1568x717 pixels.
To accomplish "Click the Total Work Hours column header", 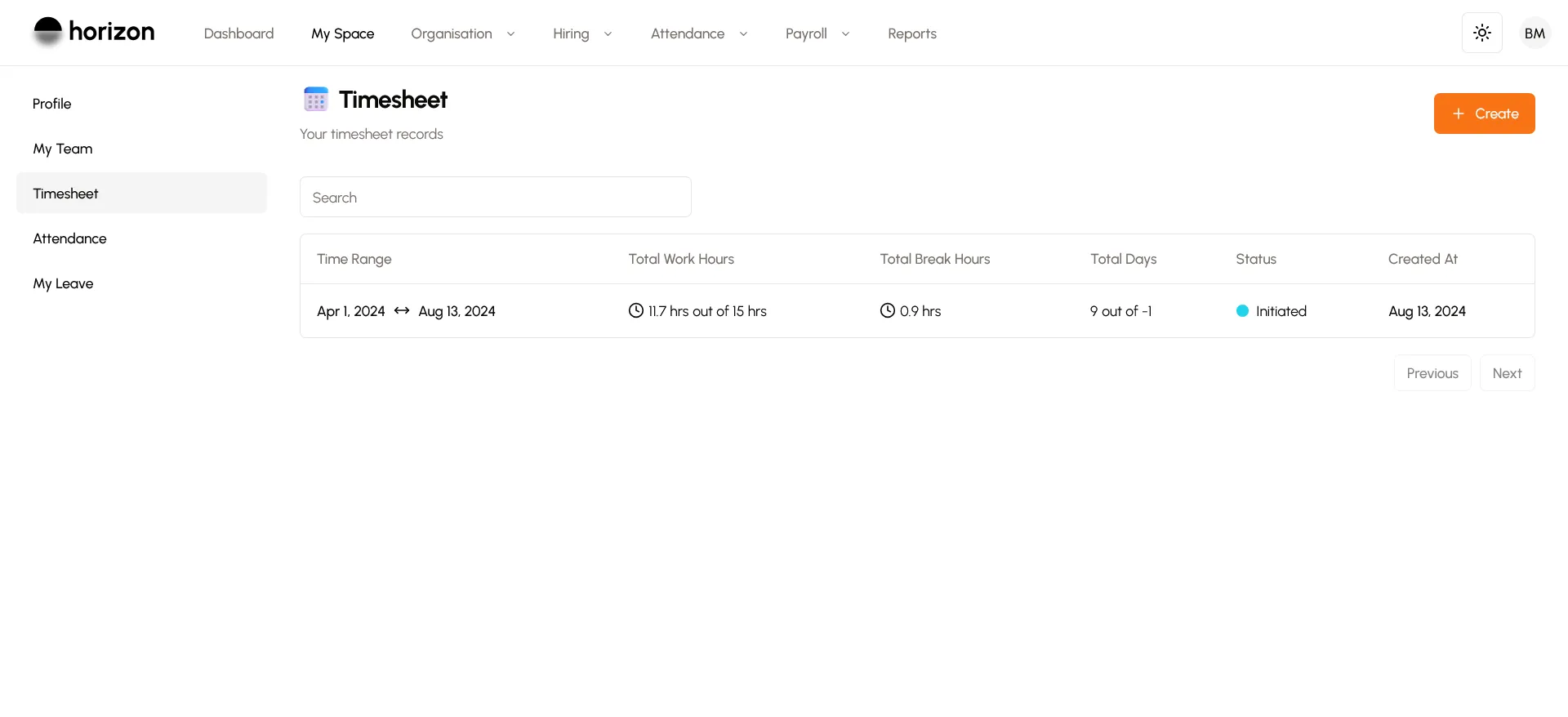I will (x=681, y=259).
